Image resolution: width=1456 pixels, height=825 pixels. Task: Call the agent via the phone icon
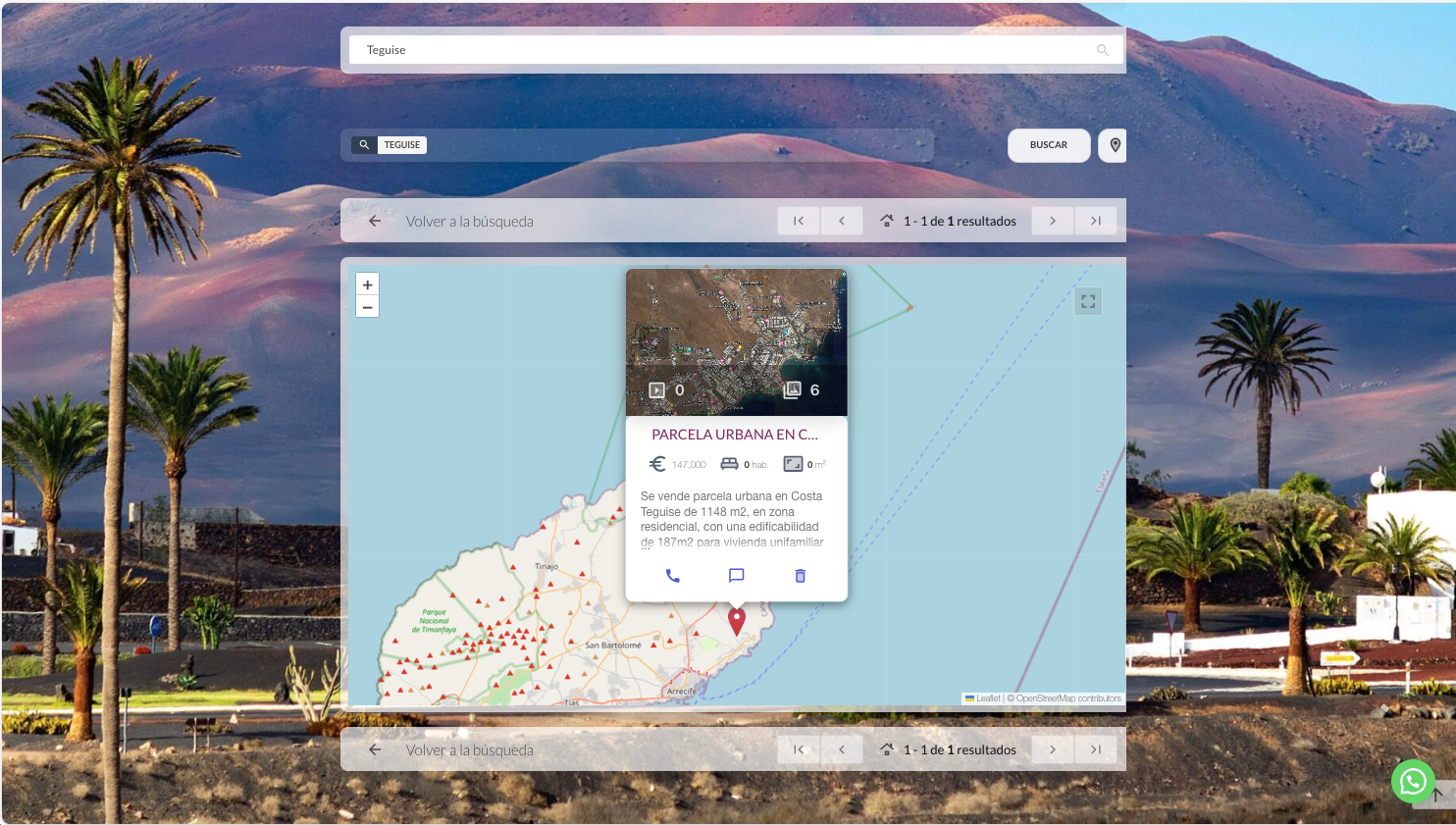pyautogui.click(x=673, y=576)
